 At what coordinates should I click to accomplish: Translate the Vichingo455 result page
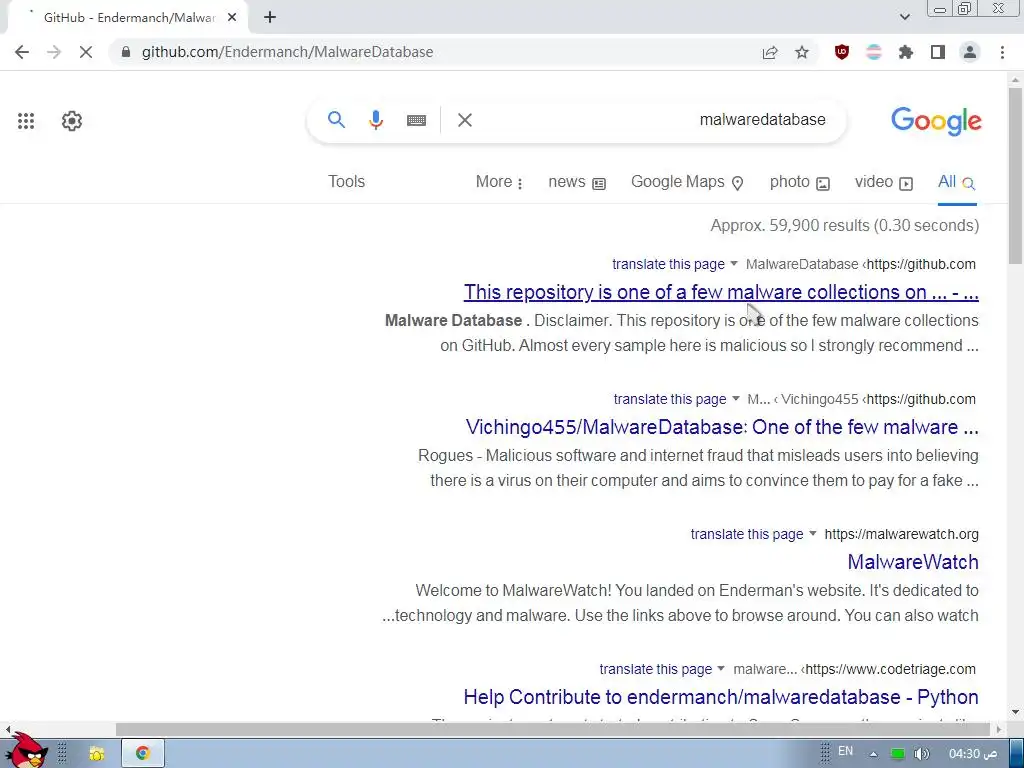pos(669,399)
